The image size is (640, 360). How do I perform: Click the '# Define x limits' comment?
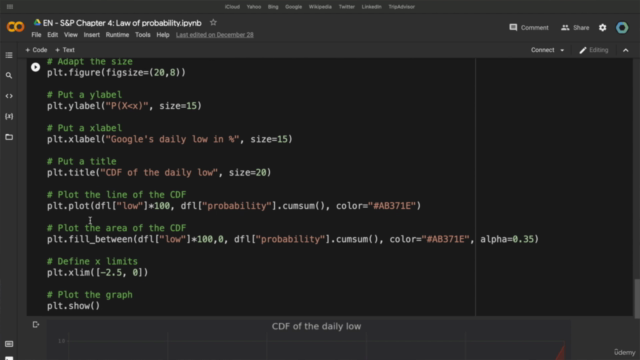pos(92,261)
